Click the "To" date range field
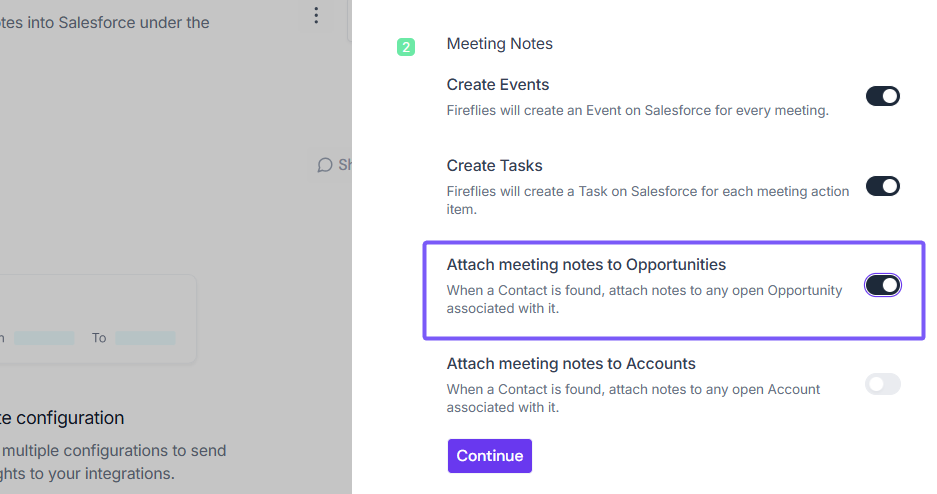Viewport: 937px width, 494px height. click(145, 338)
